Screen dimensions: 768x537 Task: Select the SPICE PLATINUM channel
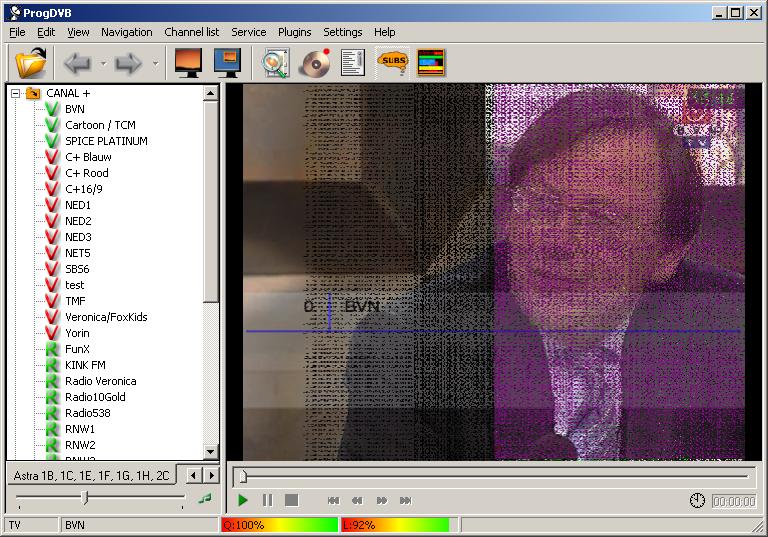tap(106, 141)
